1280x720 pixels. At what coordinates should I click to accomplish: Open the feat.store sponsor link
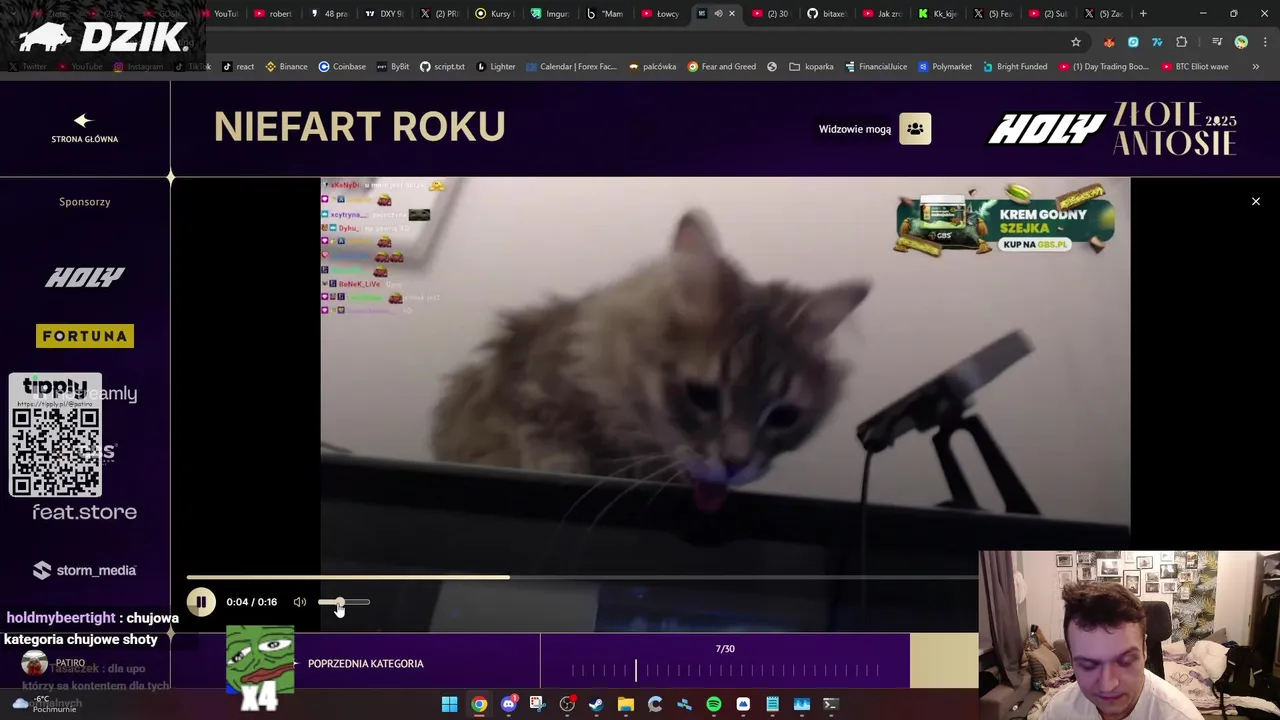[84, 512]
